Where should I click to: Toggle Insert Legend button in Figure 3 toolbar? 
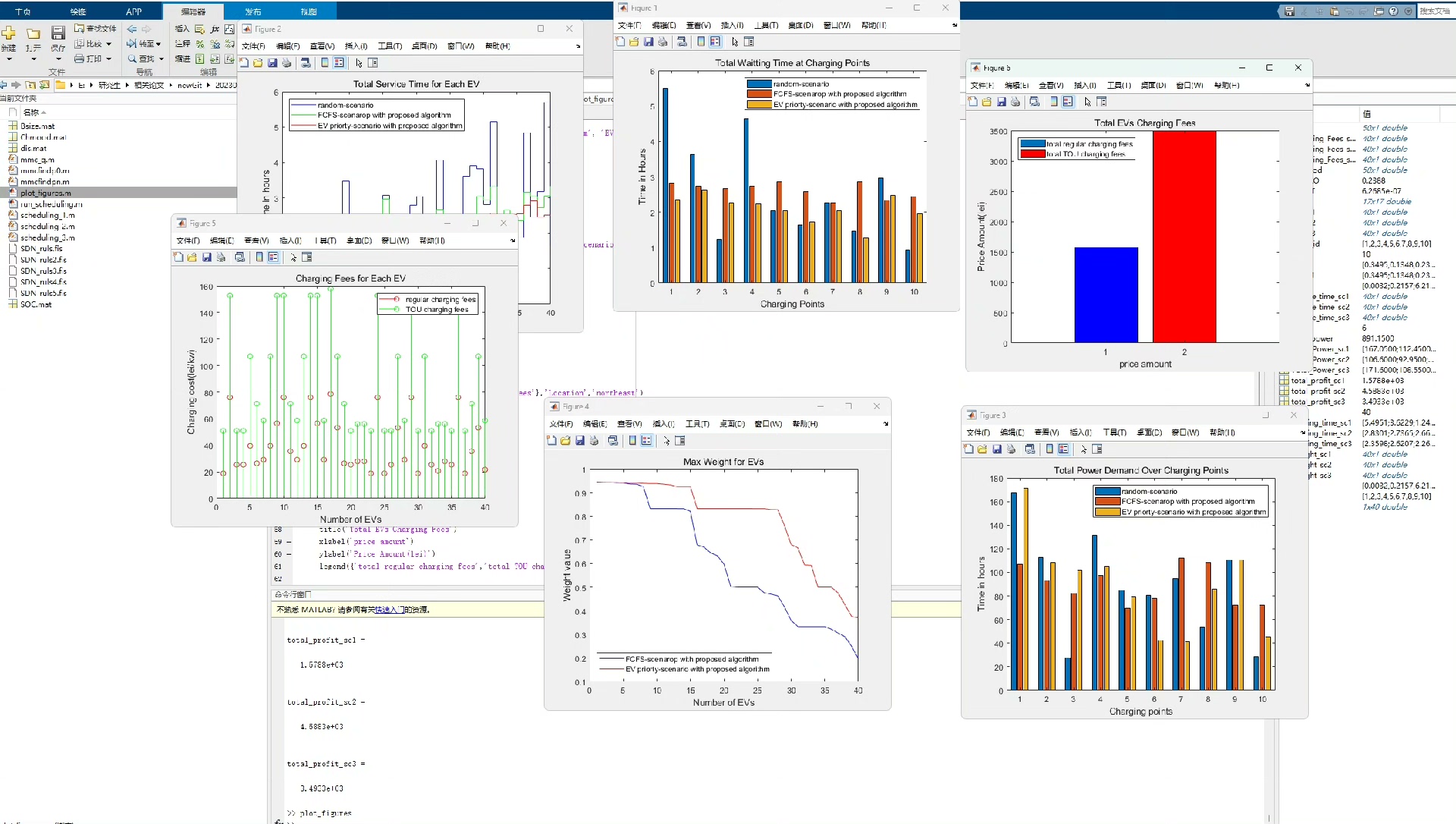pyautogui.click(x=1063, y=449)
